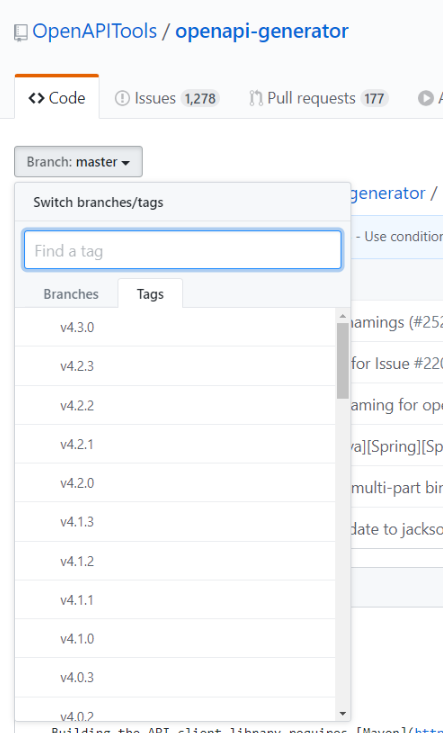Focus the Find a tag search field
Screen dimensions: 443x733
[183, 250]
